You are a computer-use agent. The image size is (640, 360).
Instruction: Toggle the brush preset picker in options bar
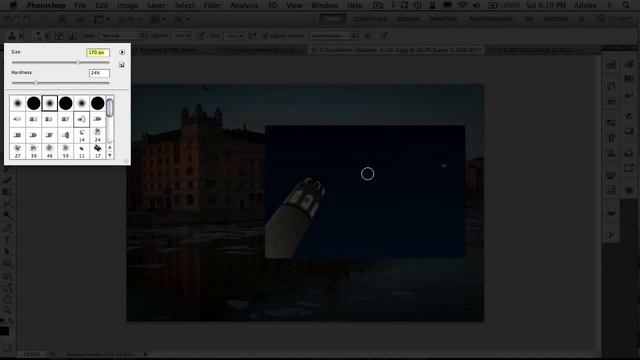pos(41,36)
